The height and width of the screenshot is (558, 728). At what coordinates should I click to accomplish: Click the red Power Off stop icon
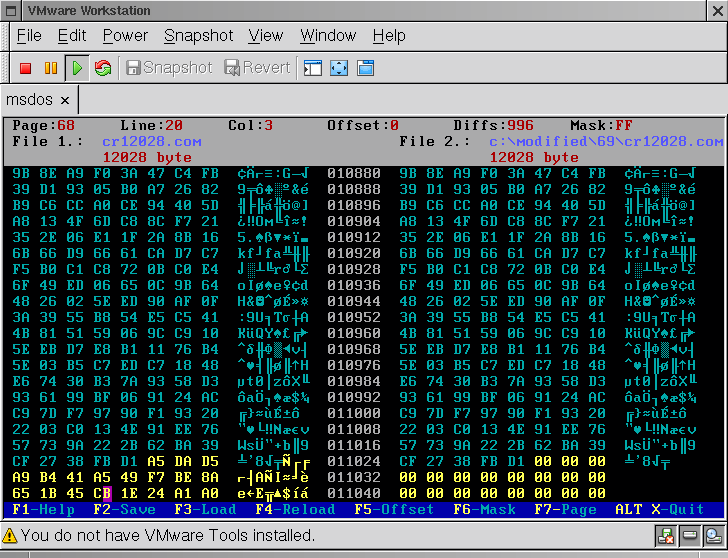point(26,68)
